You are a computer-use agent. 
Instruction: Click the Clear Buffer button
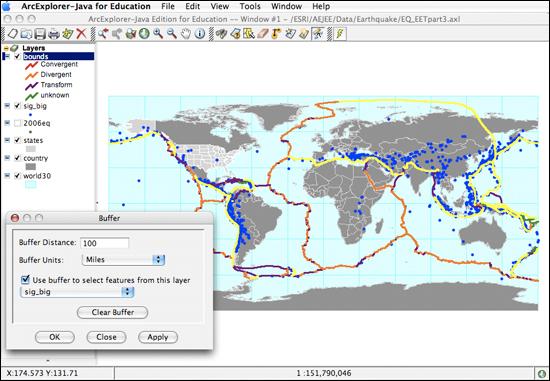(x=113, y=312)
